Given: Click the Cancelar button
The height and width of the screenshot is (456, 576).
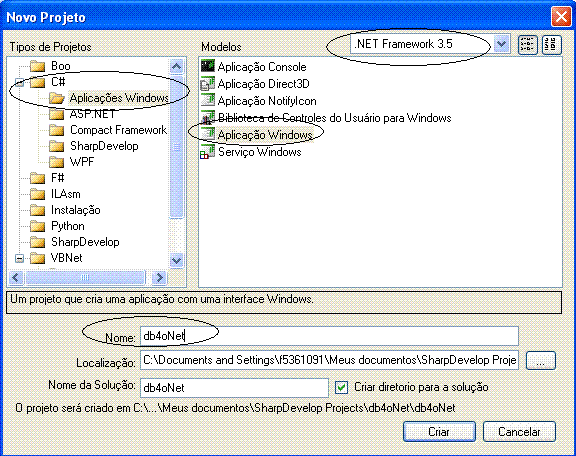Looking at the screenshot, I should pyautogui.click(x=519, y=431).
